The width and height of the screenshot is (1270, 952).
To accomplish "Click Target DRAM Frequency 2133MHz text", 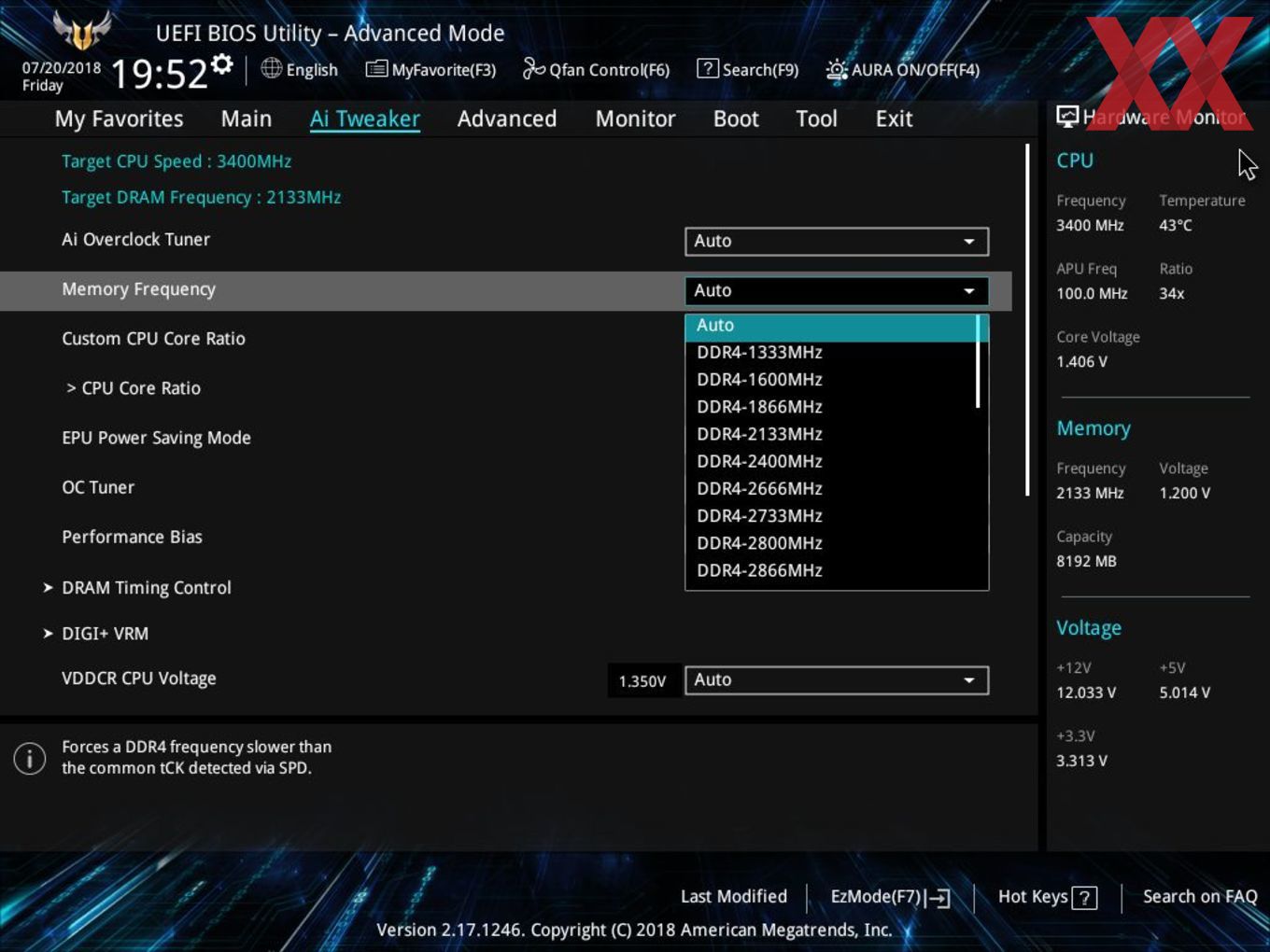I will [201, 197].
